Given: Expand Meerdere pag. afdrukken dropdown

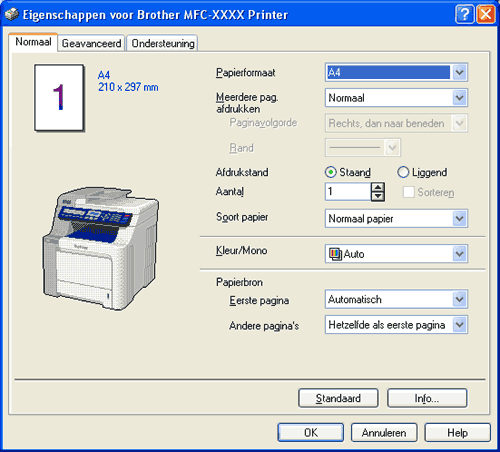Looking at the screenshot, I should [x=460, y=98].
